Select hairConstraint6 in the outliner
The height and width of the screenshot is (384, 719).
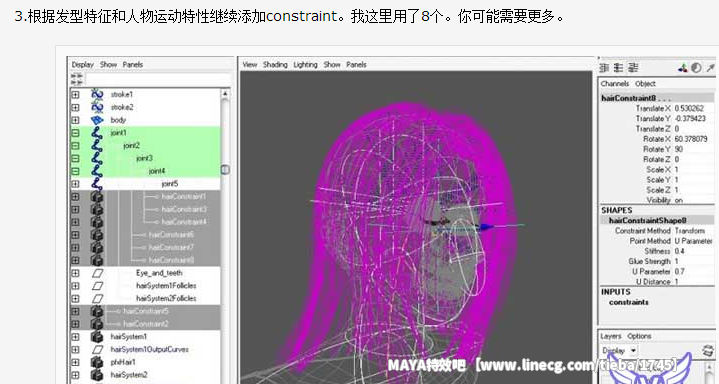[171, 234]
